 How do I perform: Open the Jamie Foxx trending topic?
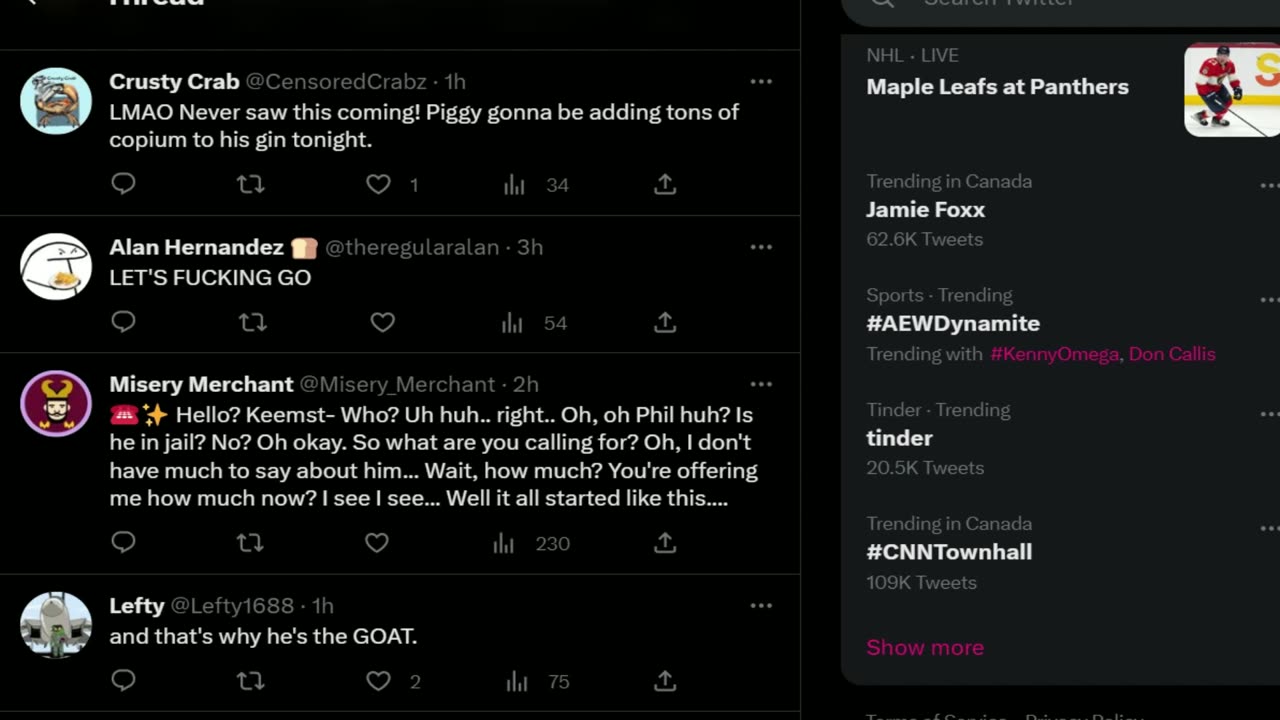(925, 210)
